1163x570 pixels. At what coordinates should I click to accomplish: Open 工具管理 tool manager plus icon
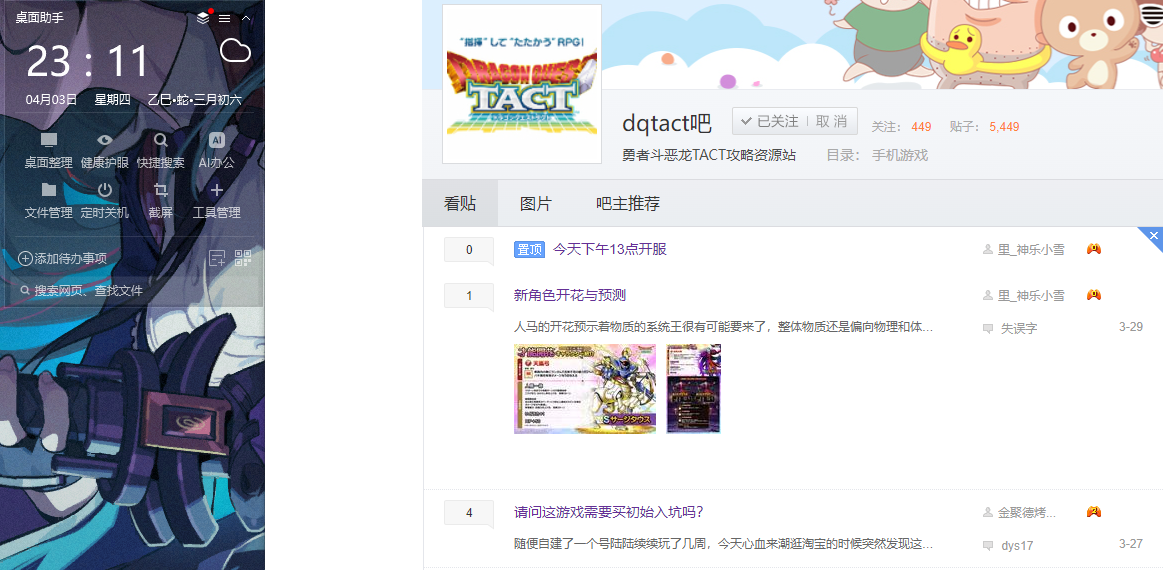(217, 201)
